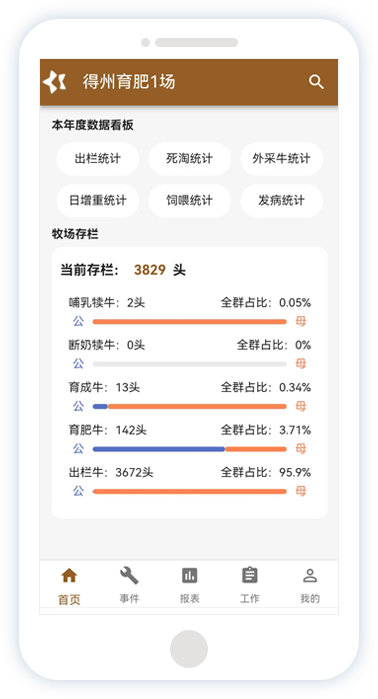This screenshot has width=378, height=699.
Task: View 外采牛统计 report
Action: [x=281, y=159]
